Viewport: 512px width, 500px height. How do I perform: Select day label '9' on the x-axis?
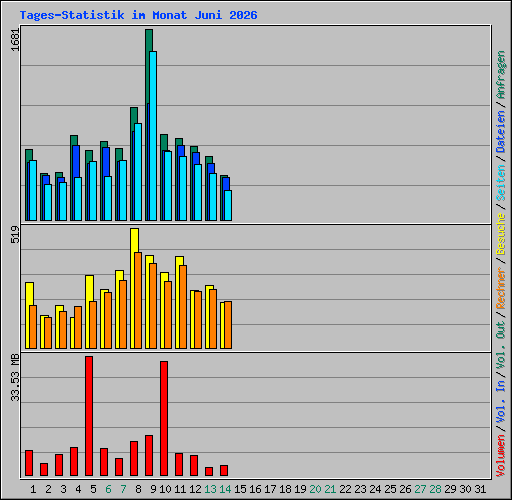[153, 489]
